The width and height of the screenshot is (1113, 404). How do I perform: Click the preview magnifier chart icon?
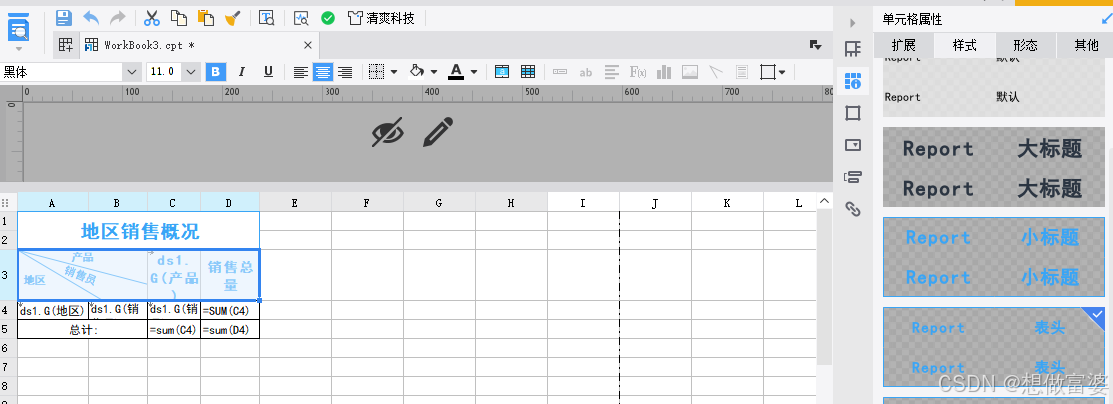pos(301,18)
